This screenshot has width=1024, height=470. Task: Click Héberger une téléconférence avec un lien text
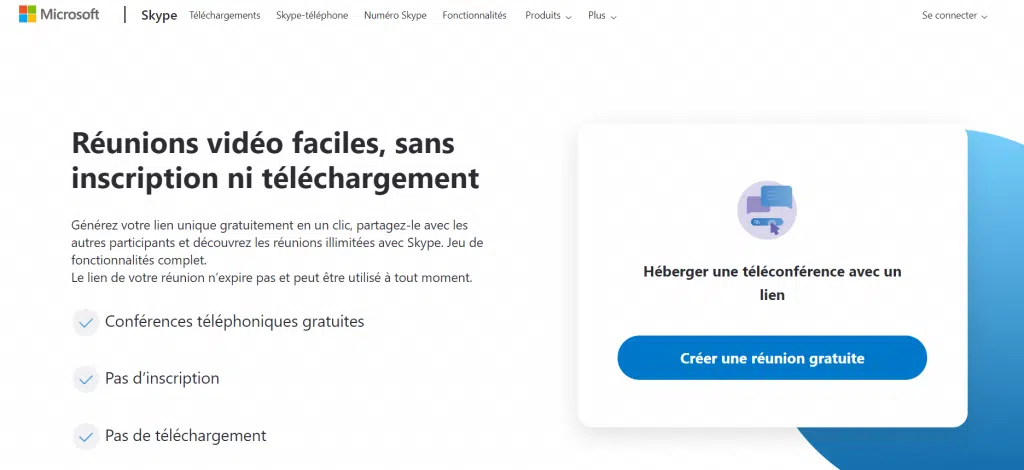coord(772,283)
